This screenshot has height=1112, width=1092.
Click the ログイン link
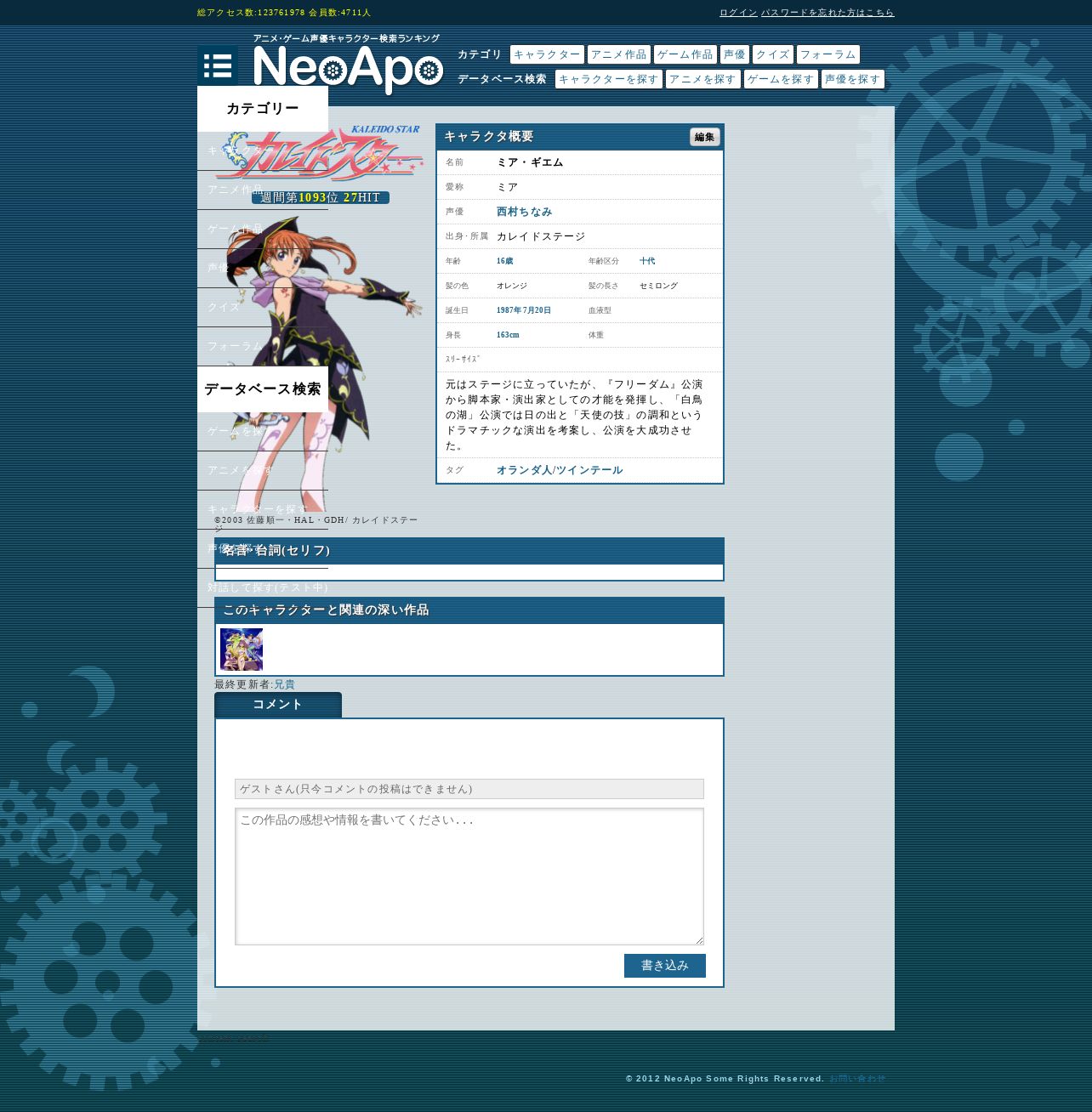[738, 13]
